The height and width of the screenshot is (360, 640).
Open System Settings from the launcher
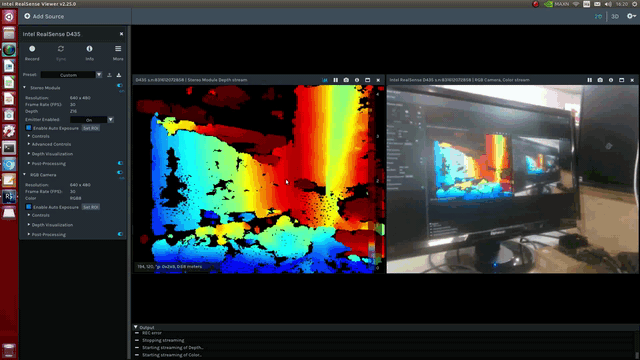[9, 131]
